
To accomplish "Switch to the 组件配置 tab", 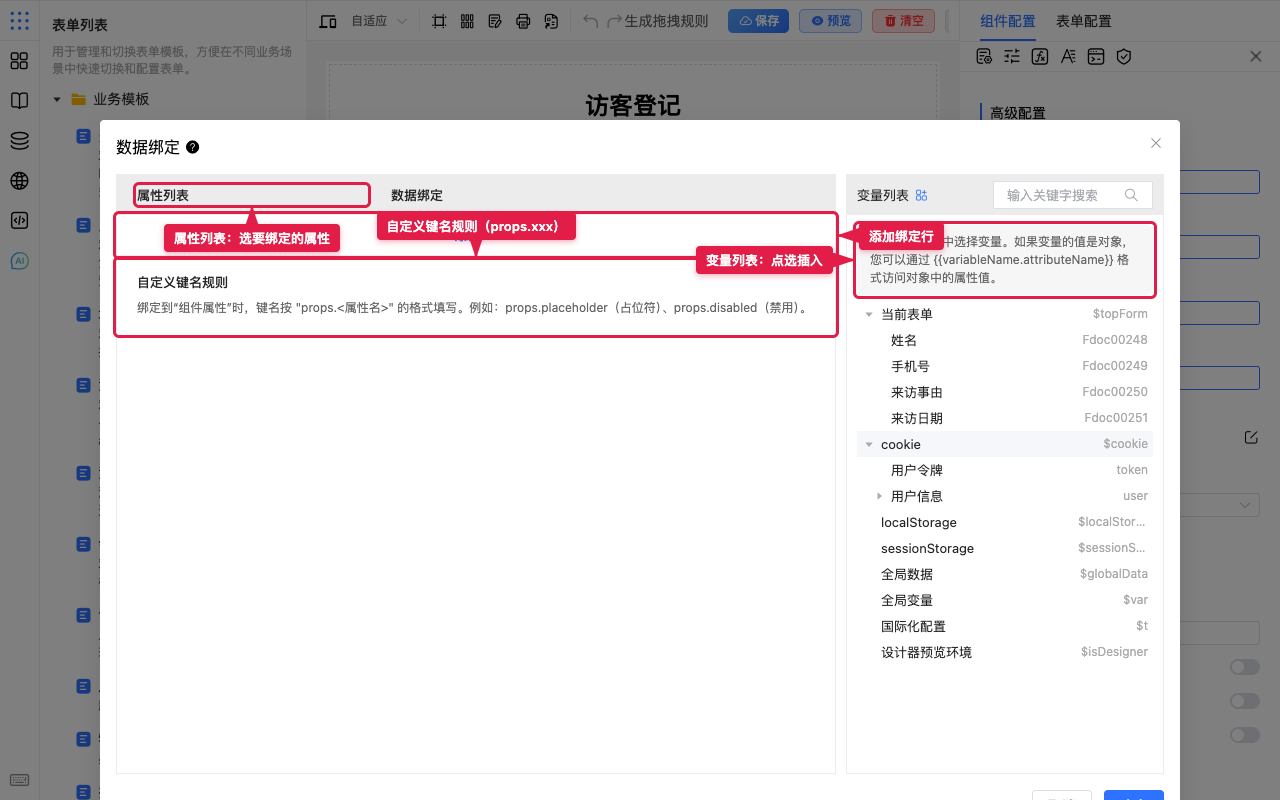I will (1008, 21).
